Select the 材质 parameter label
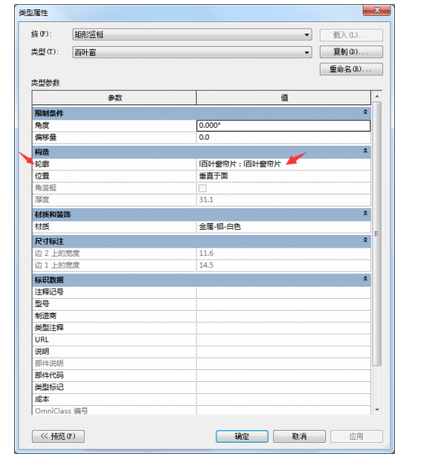This screenshot has height=463, width=426. 42,227
